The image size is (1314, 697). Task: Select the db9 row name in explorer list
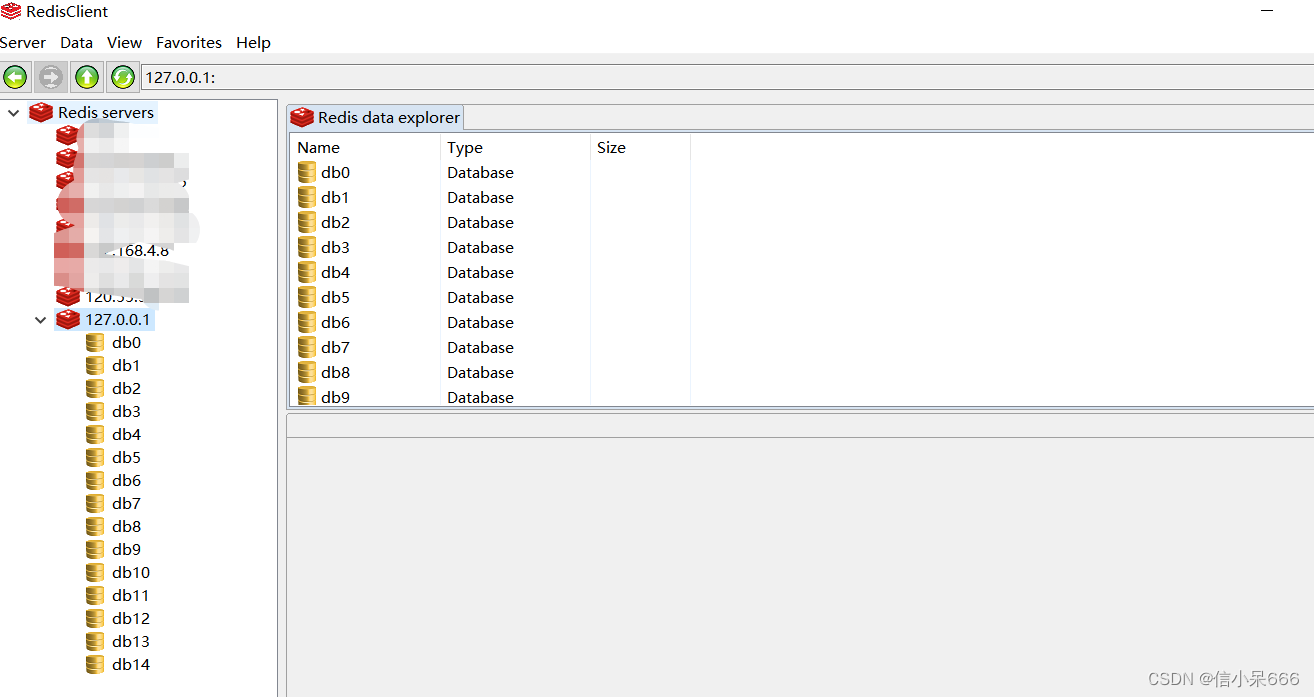click(335, 397)
